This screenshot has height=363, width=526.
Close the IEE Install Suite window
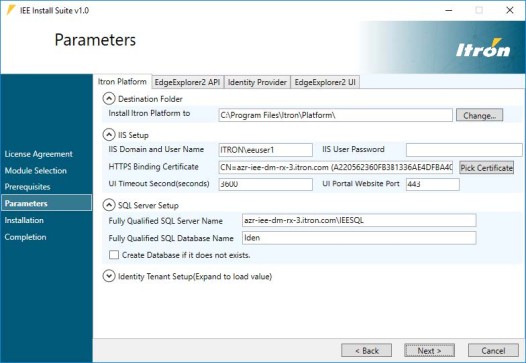point(510,10)
